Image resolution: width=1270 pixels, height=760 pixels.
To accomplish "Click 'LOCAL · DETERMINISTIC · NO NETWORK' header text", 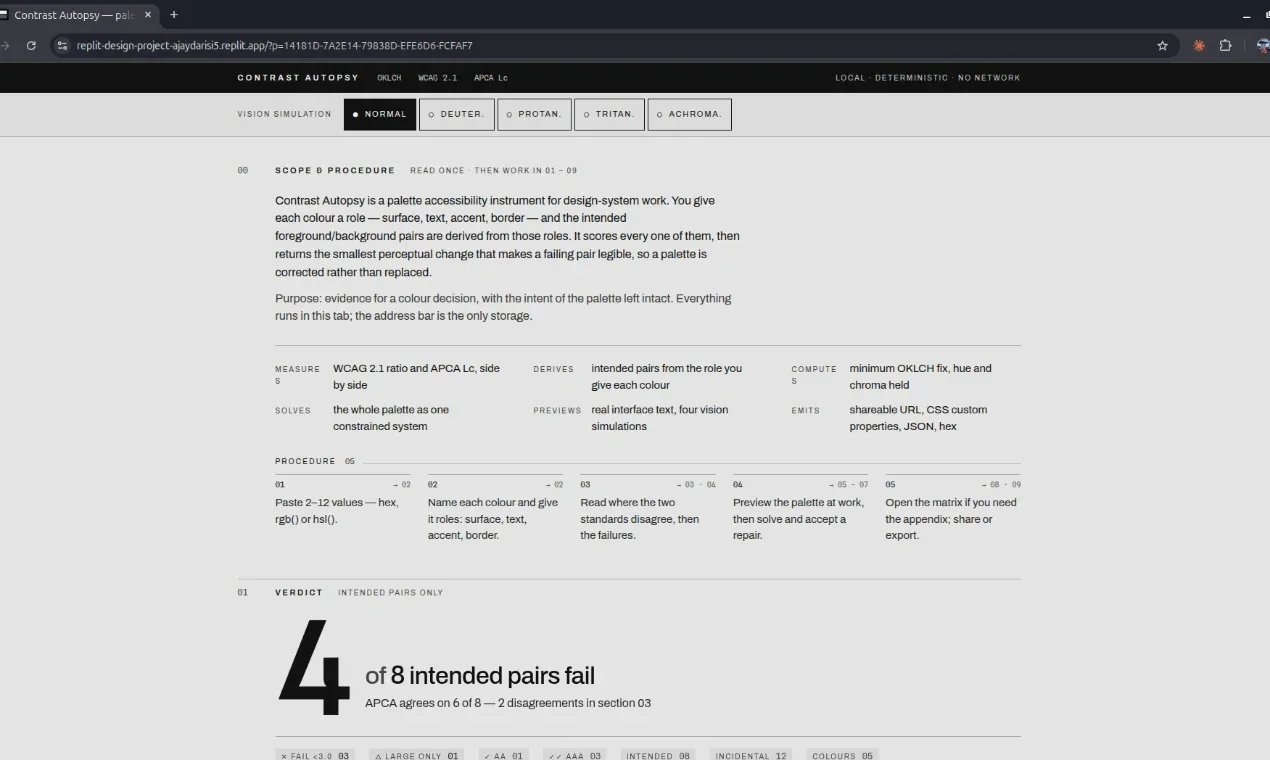I will pyautogui.click(x=928, y=78).
